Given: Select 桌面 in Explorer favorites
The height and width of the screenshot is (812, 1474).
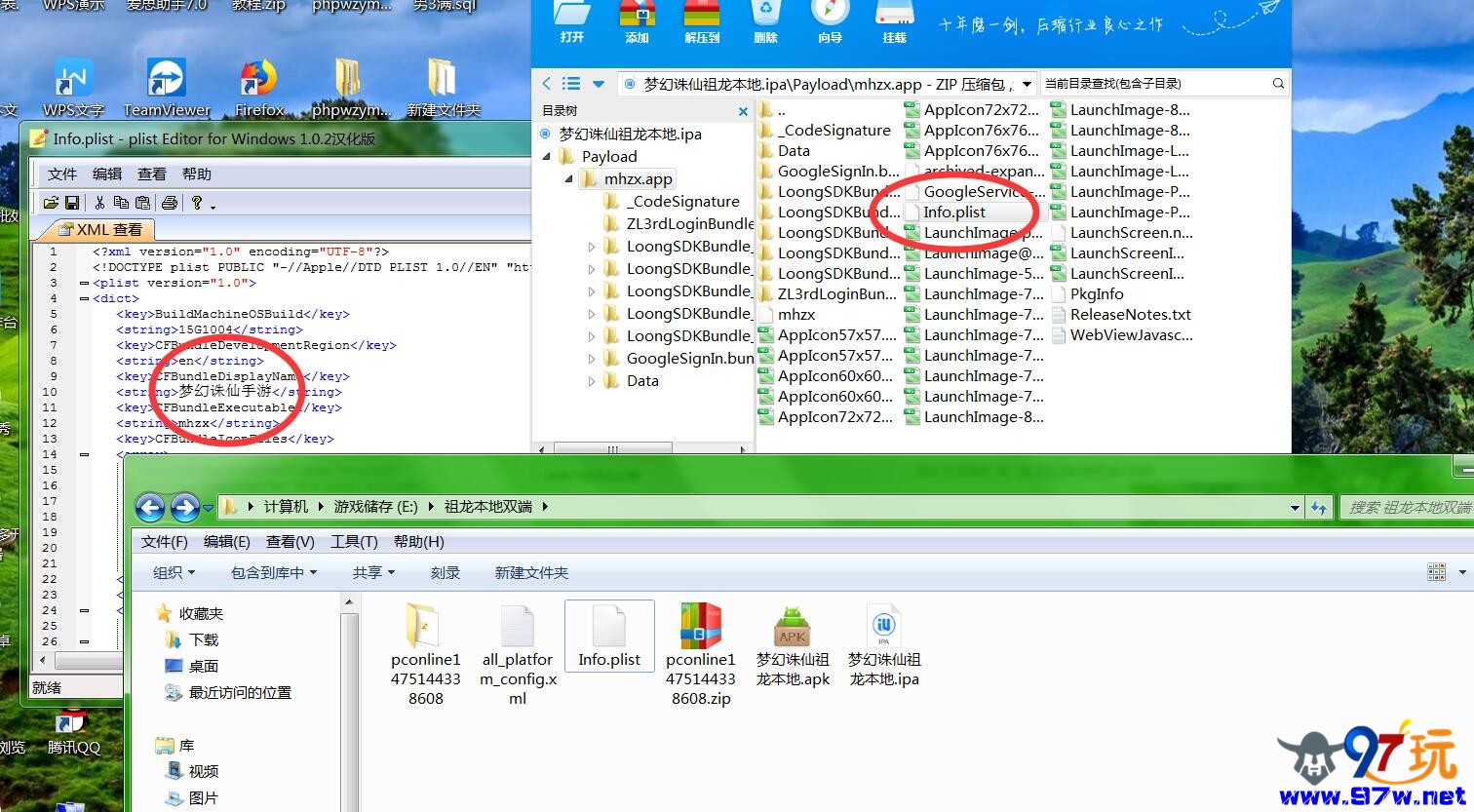Looking at the screenshot, I should pos(193,666).
